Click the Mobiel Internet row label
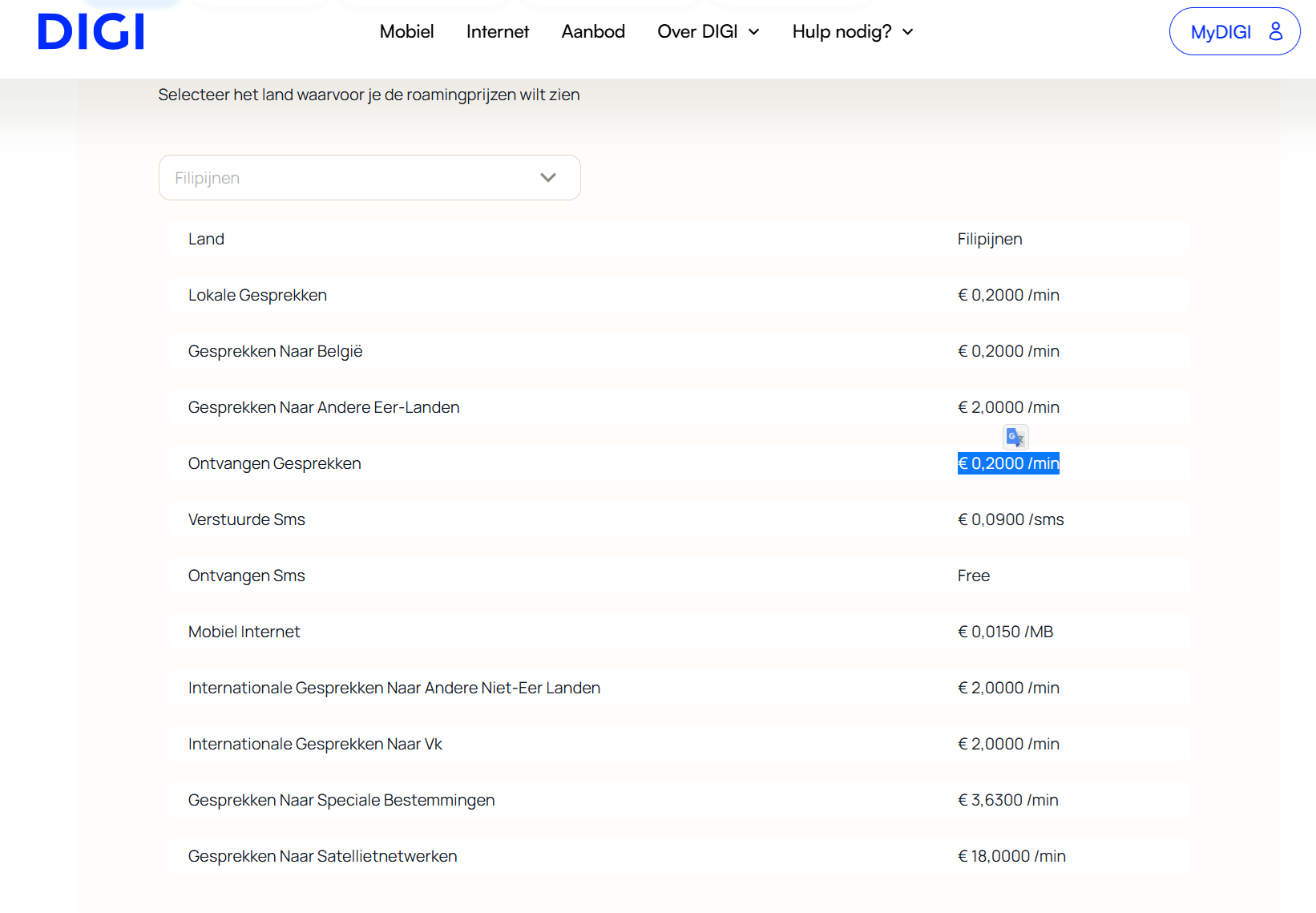The width and height of the screenshot is (1316, 913). pos(244,632)
